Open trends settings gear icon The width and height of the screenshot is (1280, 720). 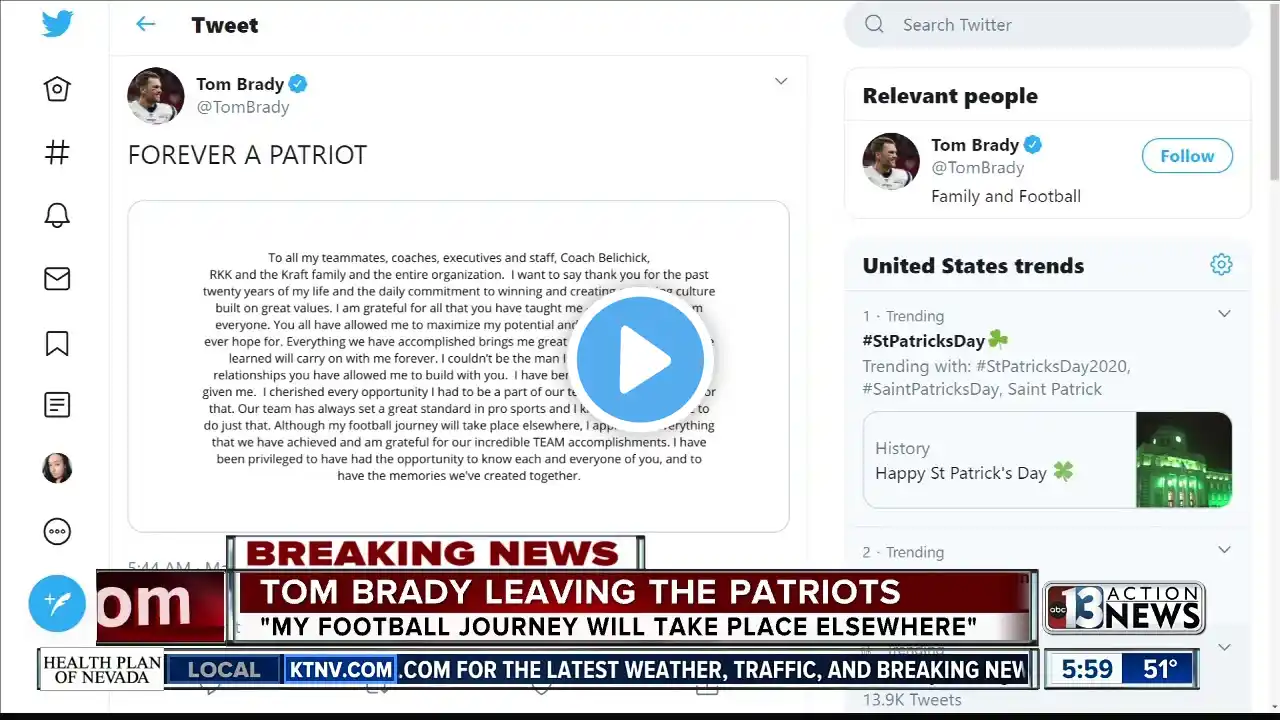click(x=1221, y=264)
